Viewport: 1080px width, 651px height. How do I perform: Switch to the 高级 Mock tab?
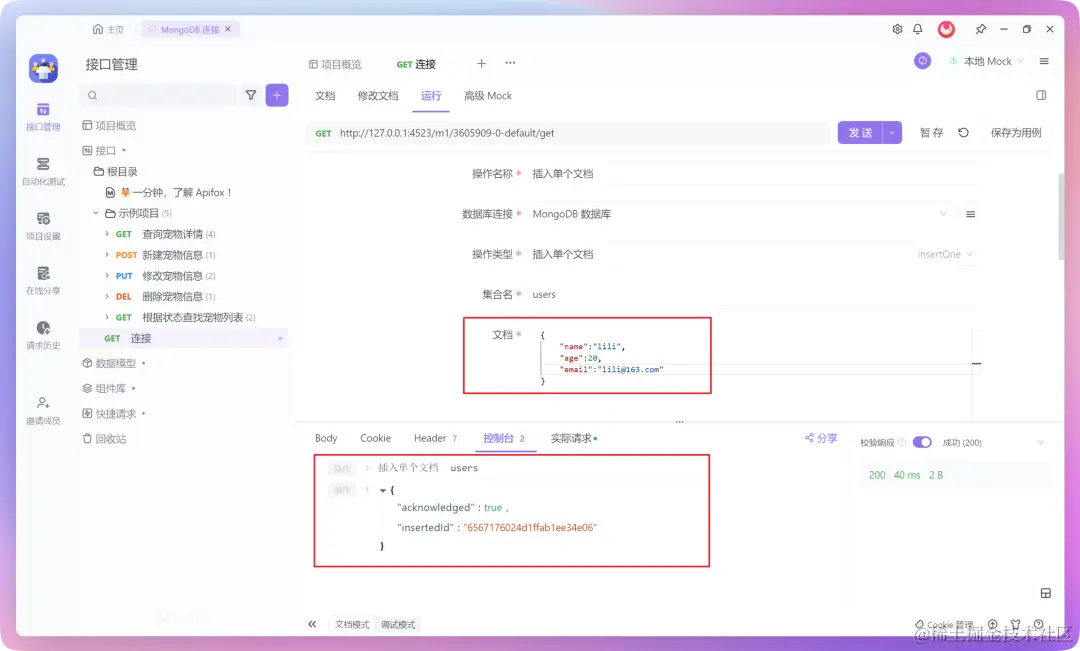click(488, 96)
